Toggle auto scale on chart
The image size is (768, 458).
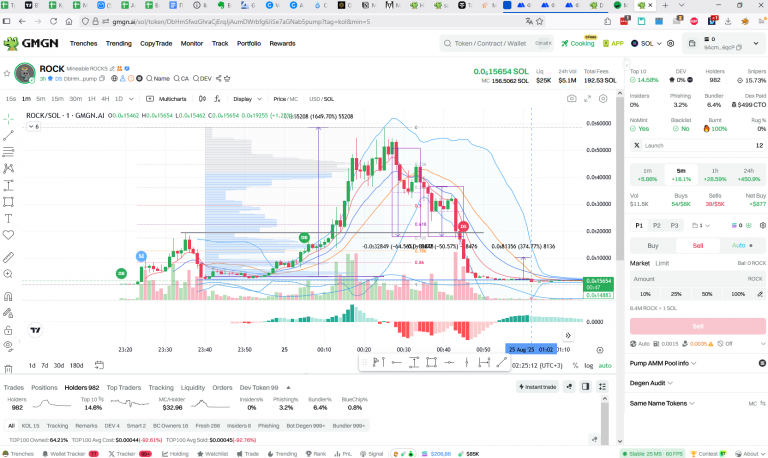(604, 365)
